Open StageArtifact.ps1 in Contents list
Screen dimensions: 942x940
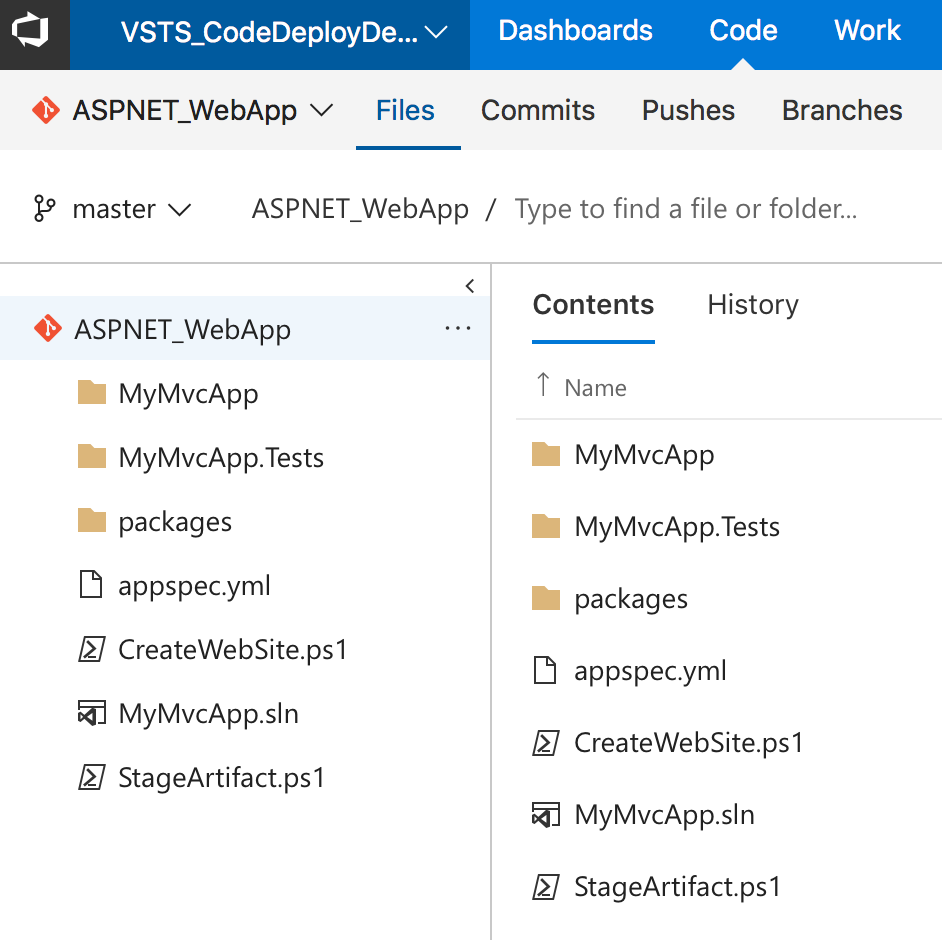678,887
